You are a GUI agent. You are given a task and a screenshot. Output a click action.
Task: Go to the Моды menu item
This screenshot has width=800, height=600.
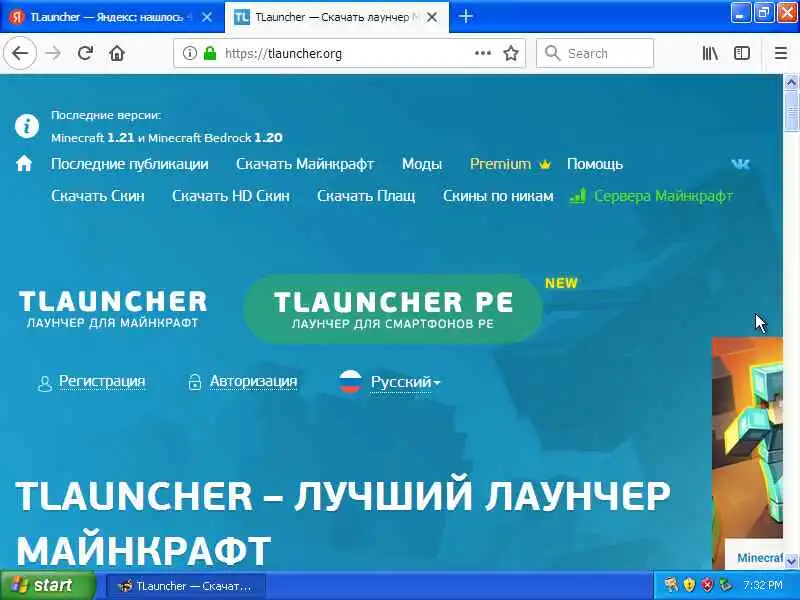[422, 164]
